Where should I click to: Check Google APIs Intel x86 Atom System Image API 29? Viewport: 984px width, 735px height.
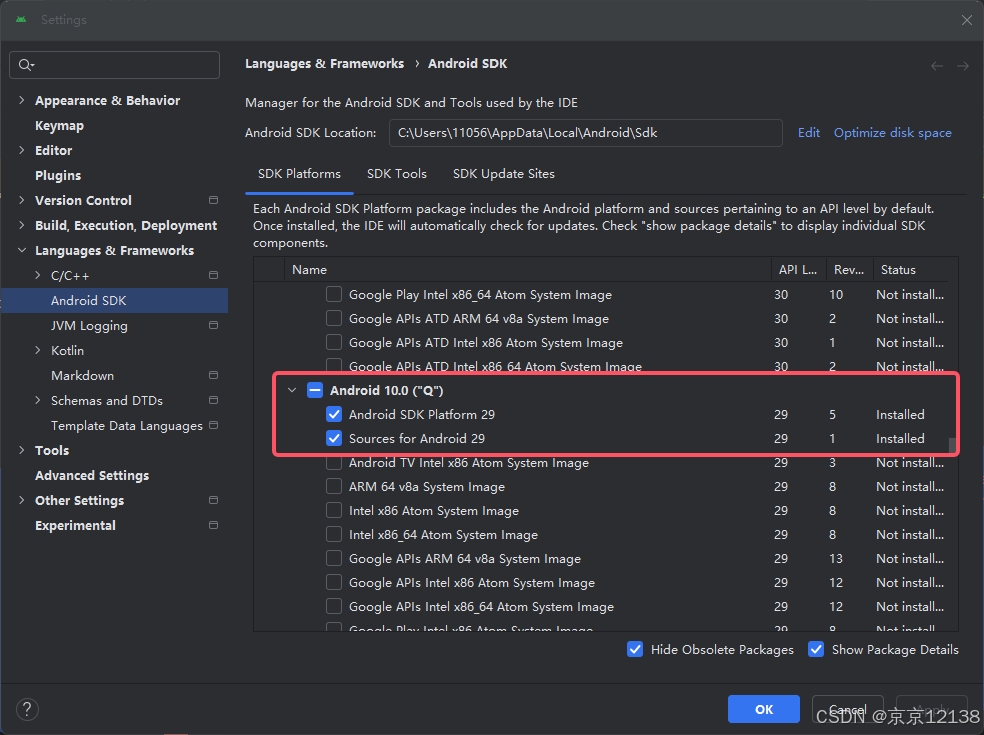pyautogui.click(x=334, y=582)
